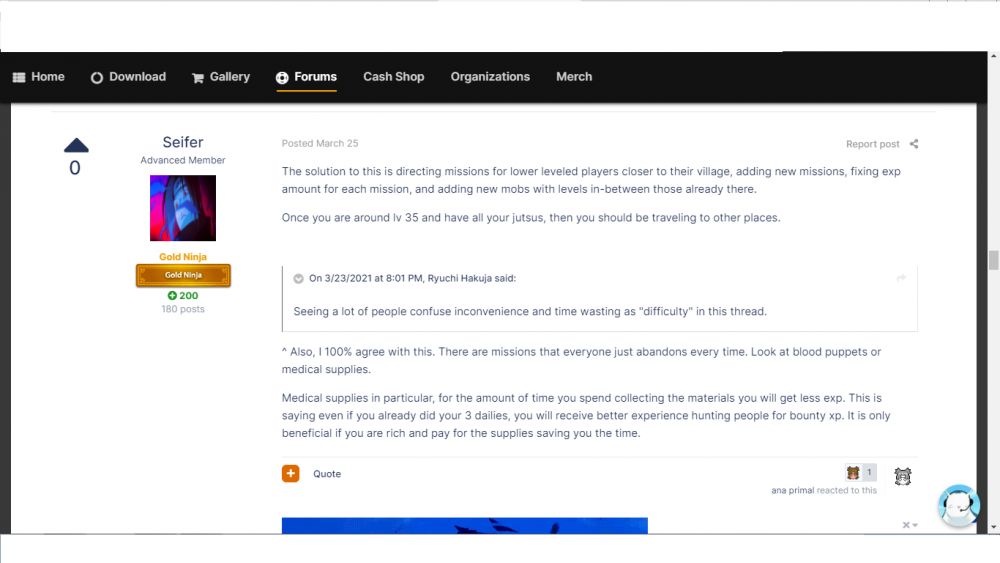Click the orange plus multiquote button

[x=290, y=474]
